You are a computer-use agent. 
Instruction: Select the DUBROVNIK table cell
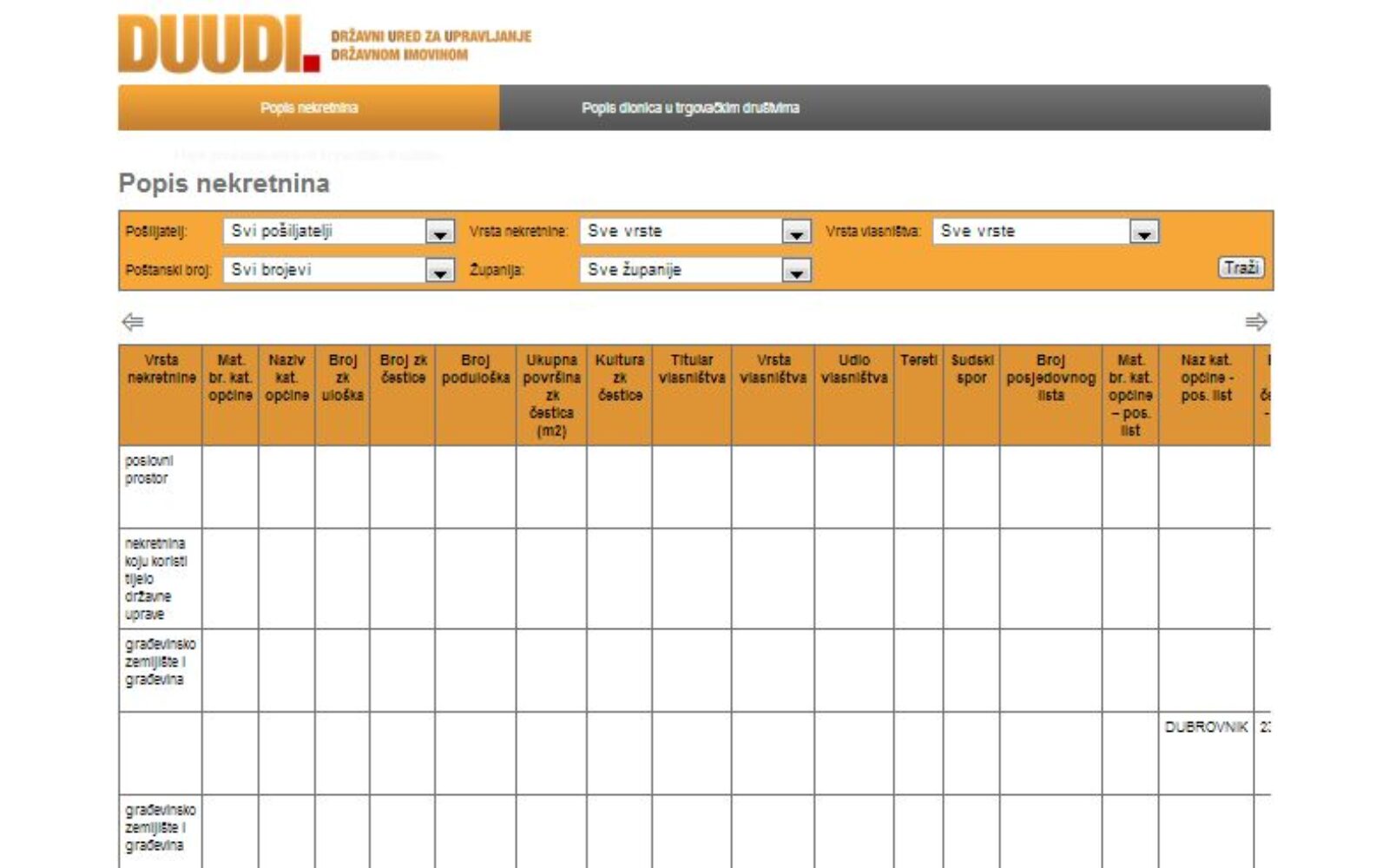click(x=1206, y=727)
